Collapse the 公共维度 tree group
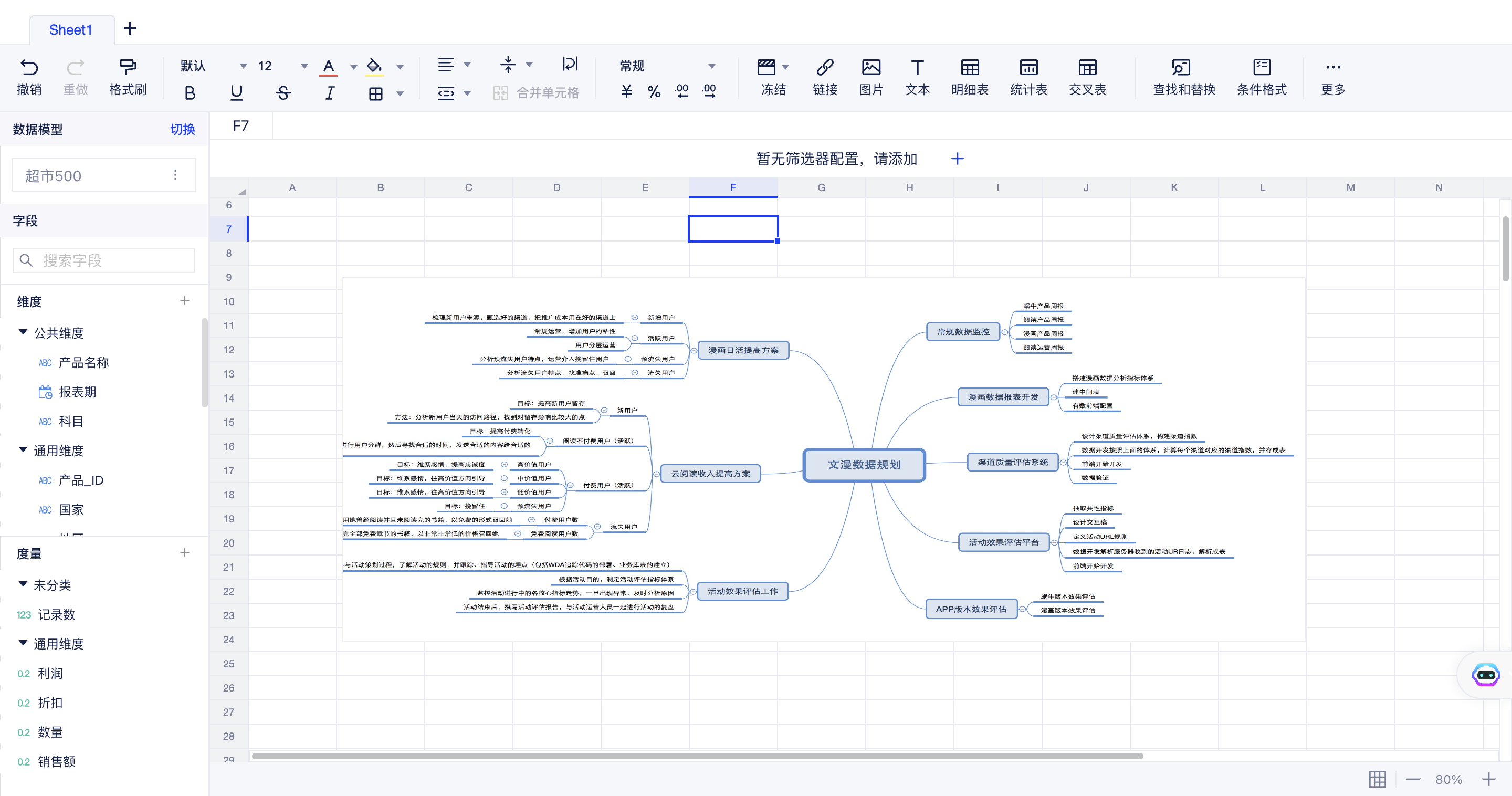 pyautogui.click(x=23, y=332)
